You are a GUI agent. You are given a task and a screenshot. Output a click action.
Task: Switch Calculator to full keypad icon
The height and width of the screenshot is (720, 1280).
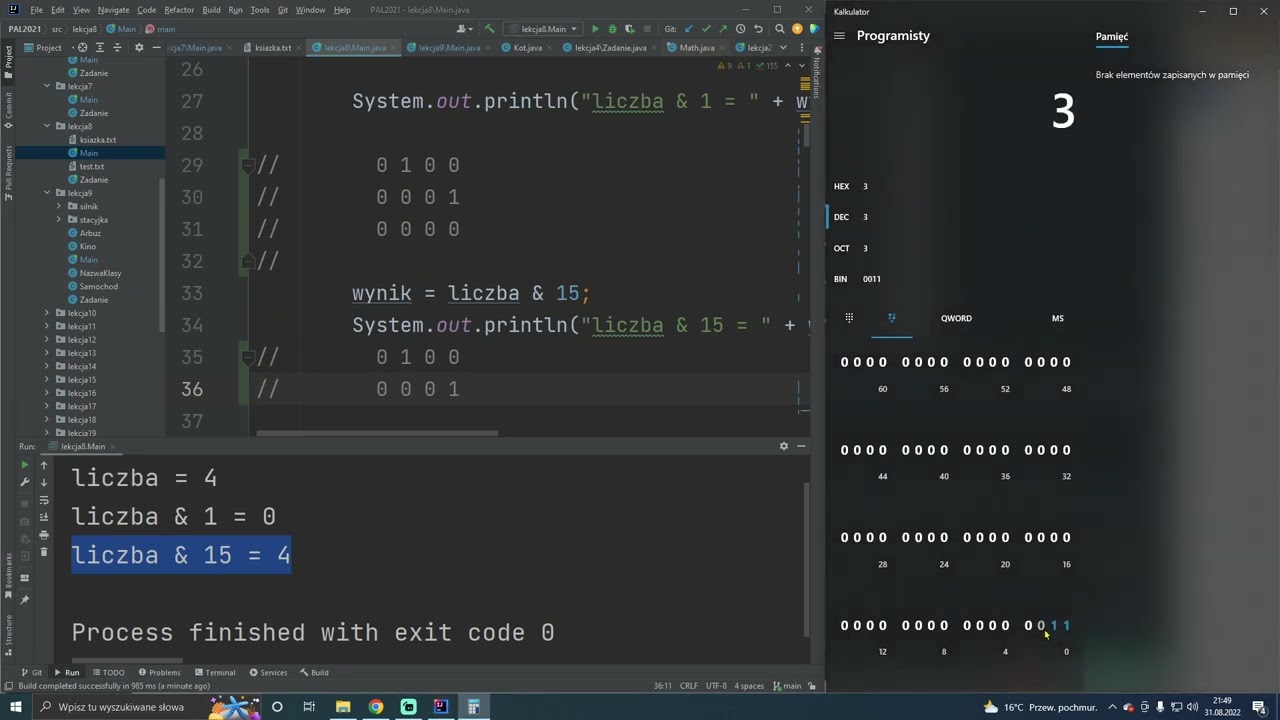849,318
